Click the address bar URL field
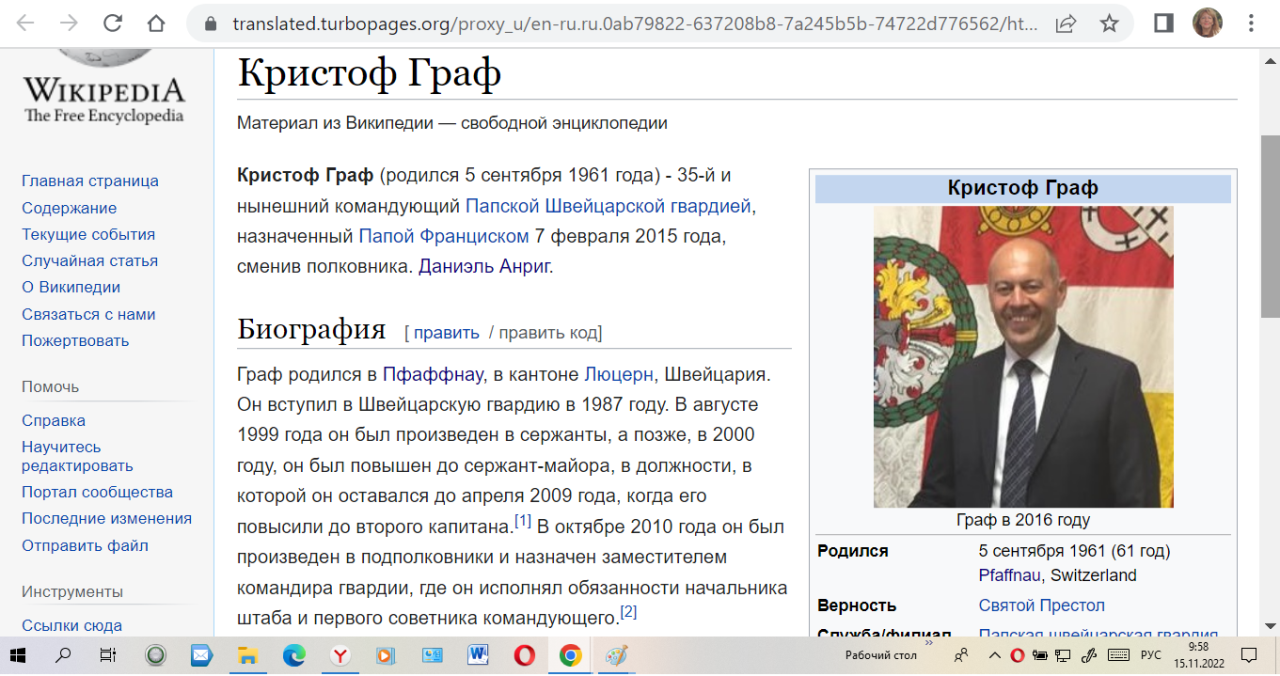The image size is (1280, 676). tap(635, 23)
